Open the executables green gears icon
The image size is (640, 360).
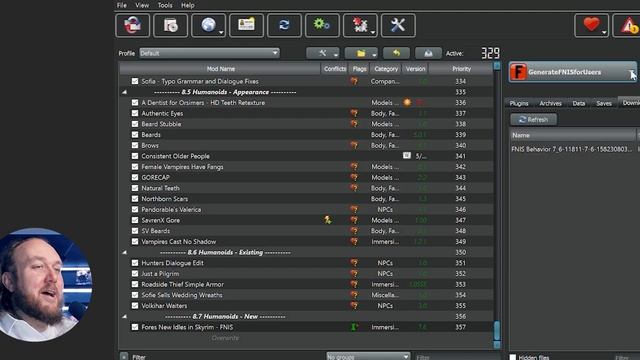click(x=322, y=25)
